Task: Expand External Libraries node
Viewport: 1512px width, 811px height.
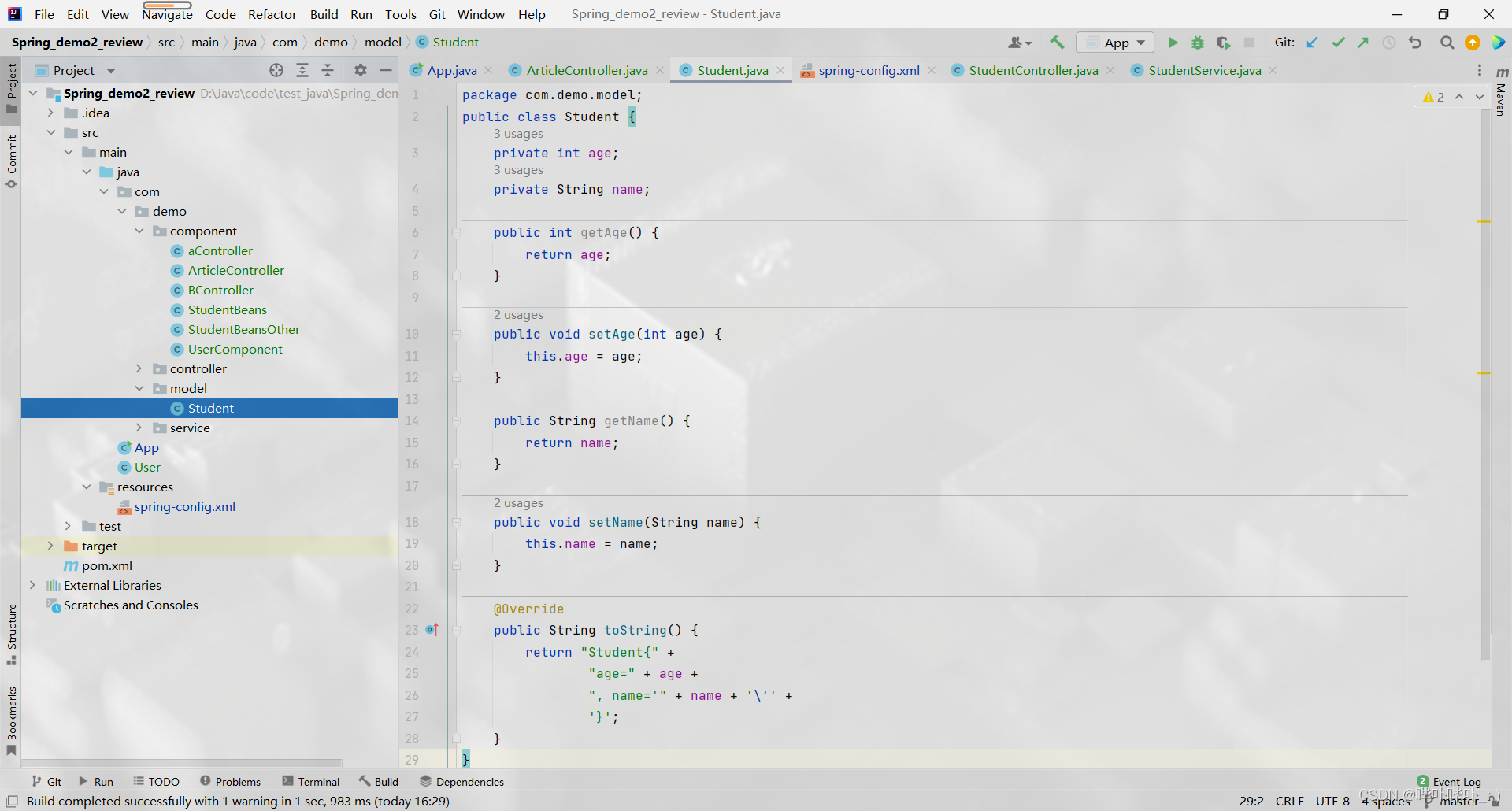Action: (32, 585)
